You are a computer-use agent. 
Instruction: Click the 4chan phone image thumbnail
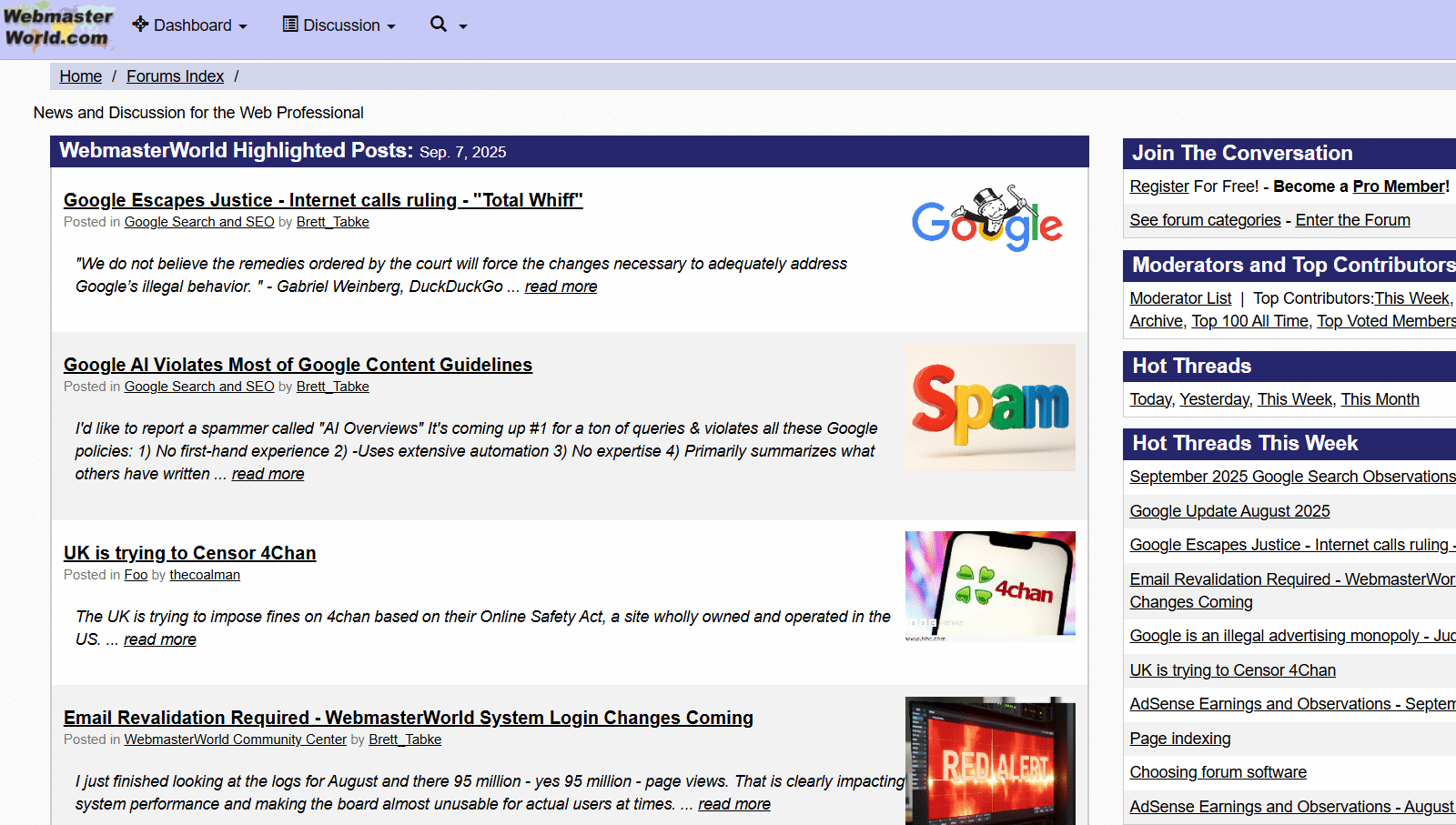coord(990,587)
